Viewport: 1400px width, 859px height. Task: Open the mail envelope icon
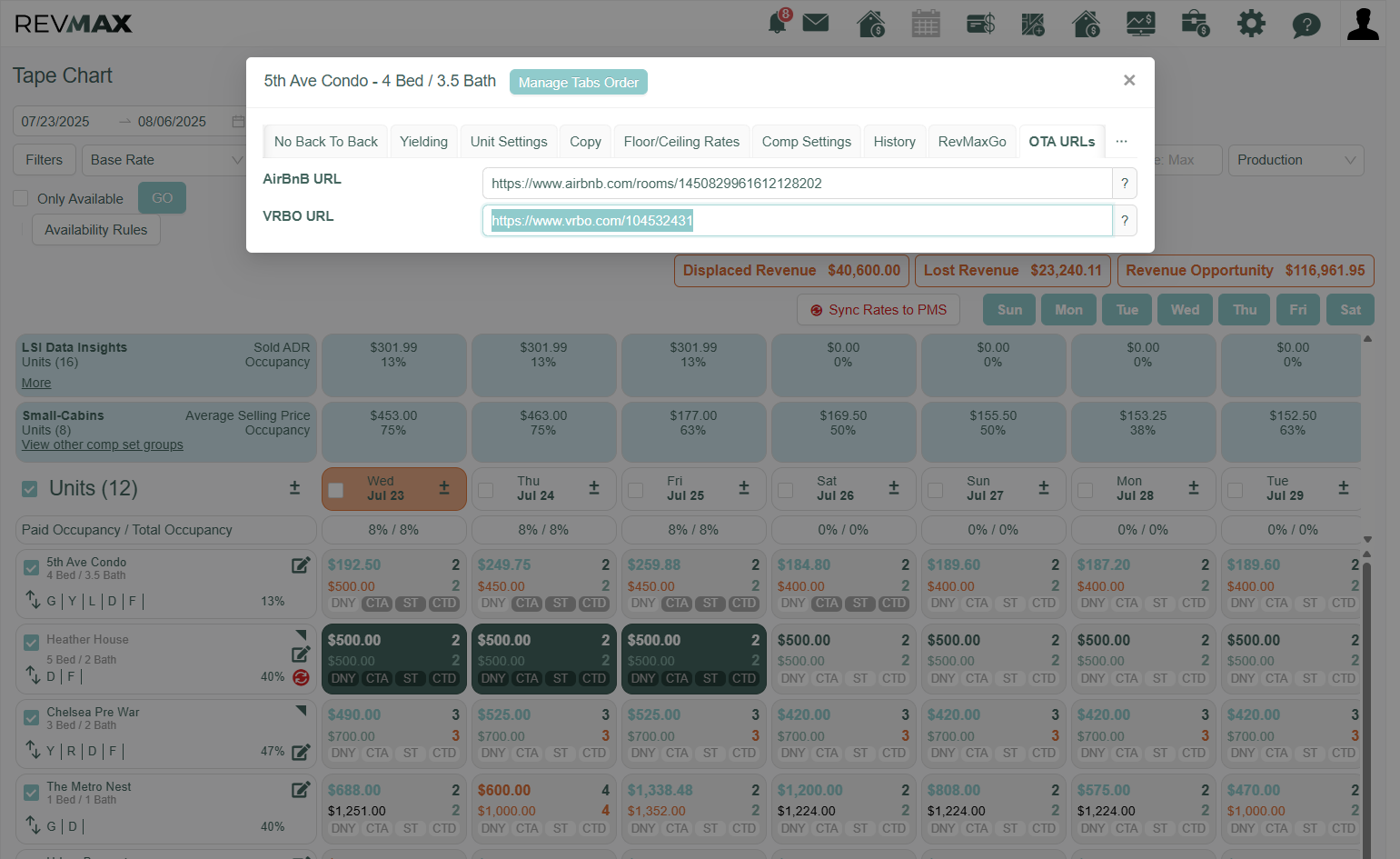pyautogui.click(x=816, y=23)
